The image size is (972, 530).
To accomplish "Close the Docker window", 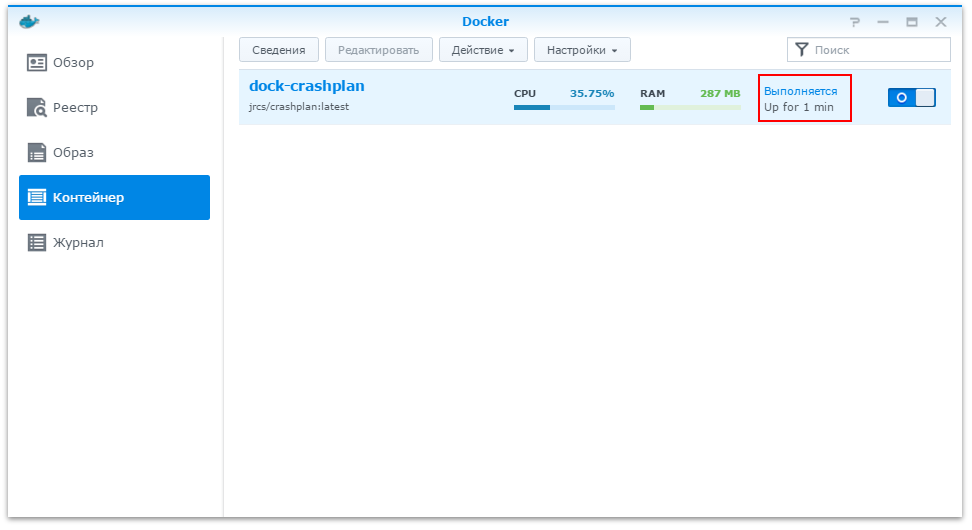I will click(x=941, y=22).
